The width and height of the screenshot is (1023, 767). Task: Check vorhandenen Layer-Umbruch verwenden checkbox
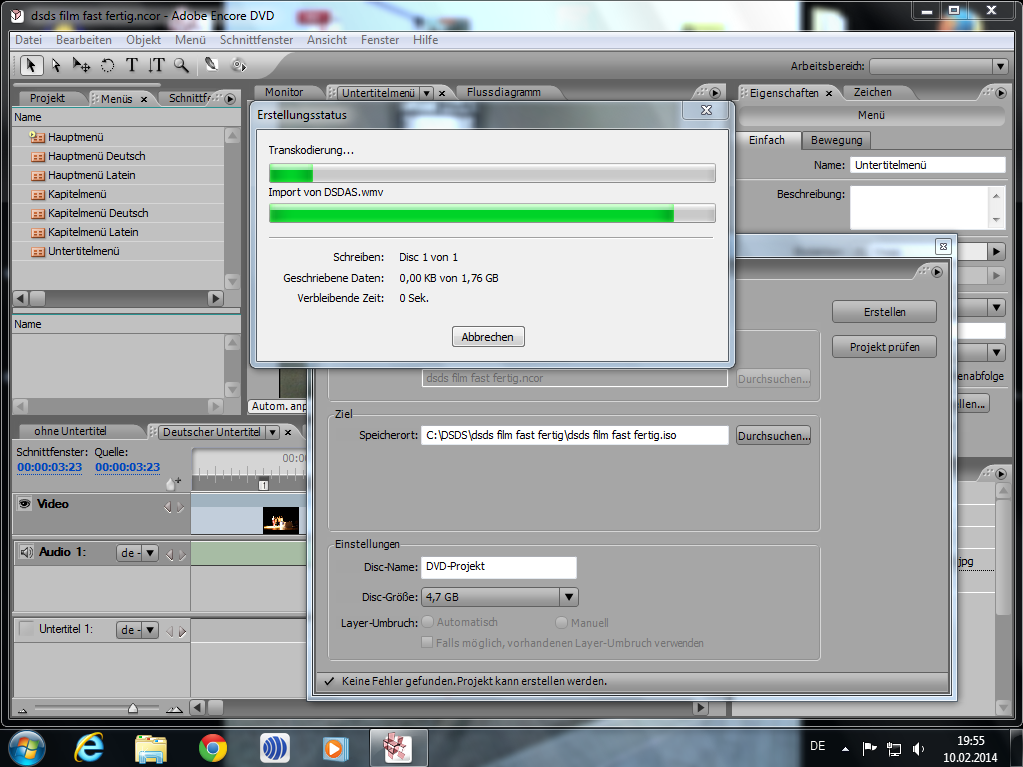[427, 642]
